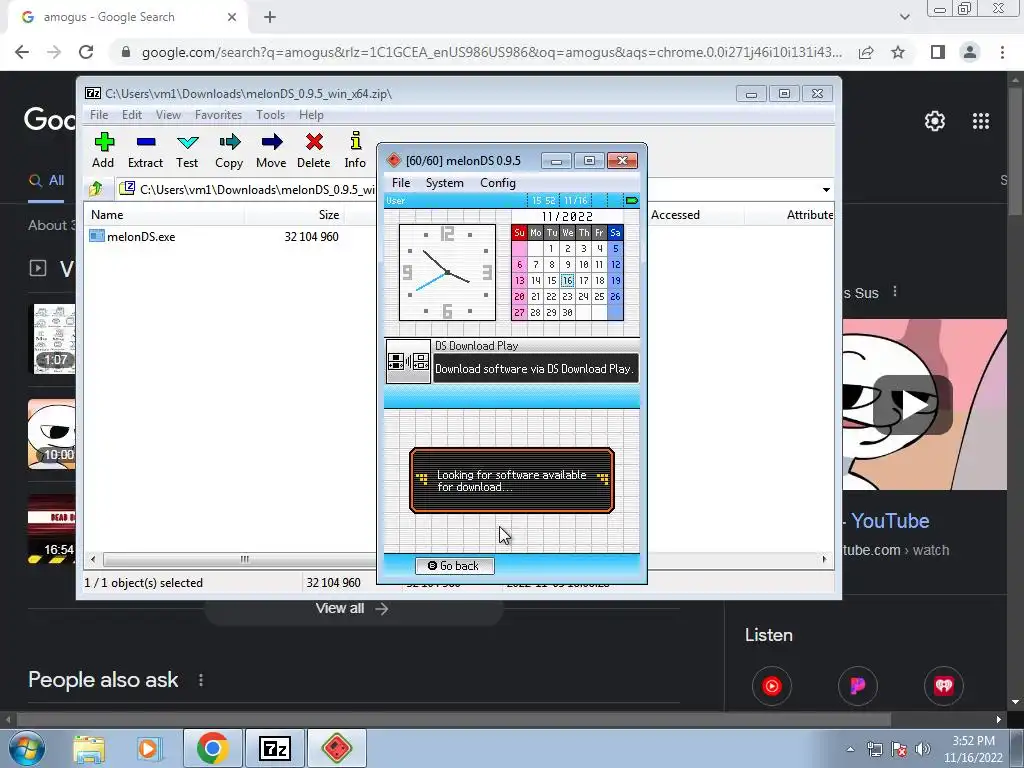This screenshot has width=1024, height=768.
Task: Open the 7-Zip Help menu
Action: point(312,115)
